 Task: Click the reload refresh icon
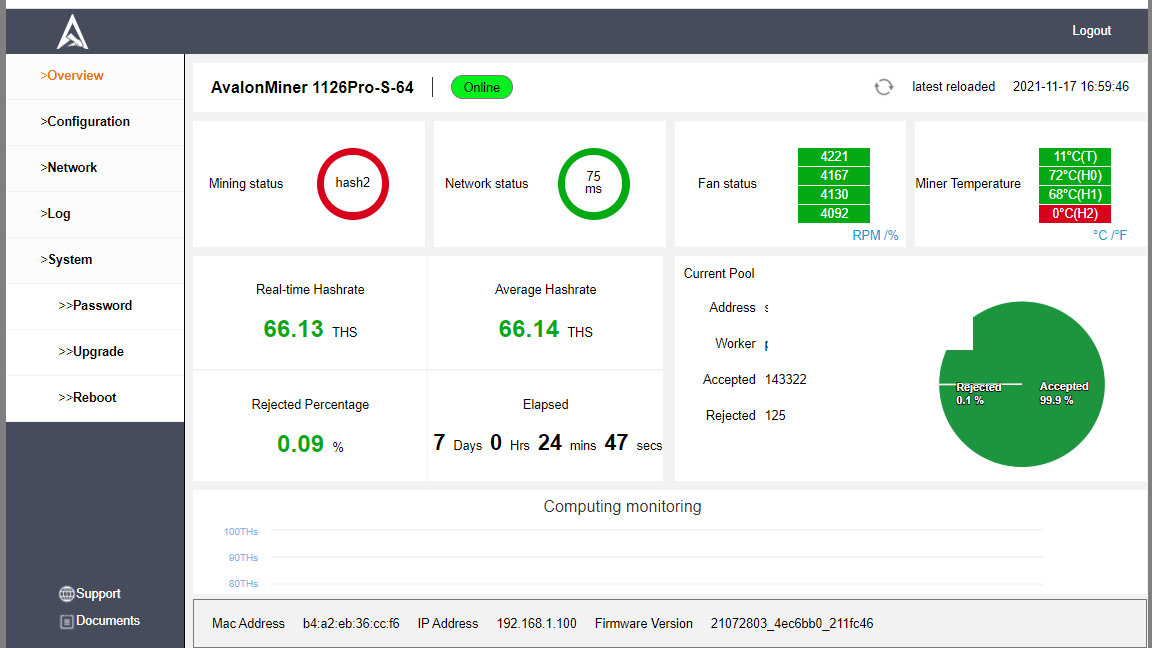point(884,87)
